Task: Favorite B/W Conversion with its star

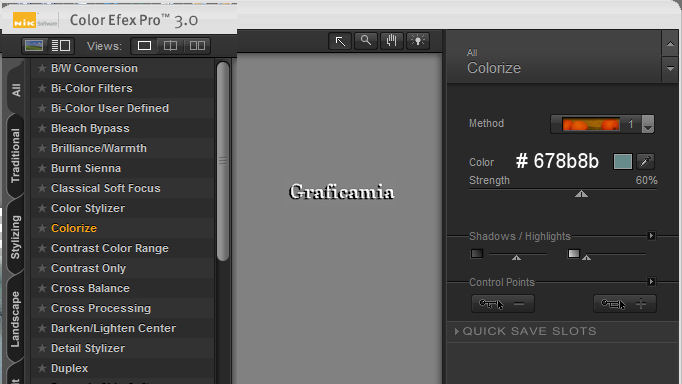Action: click(x=42, y=68)
